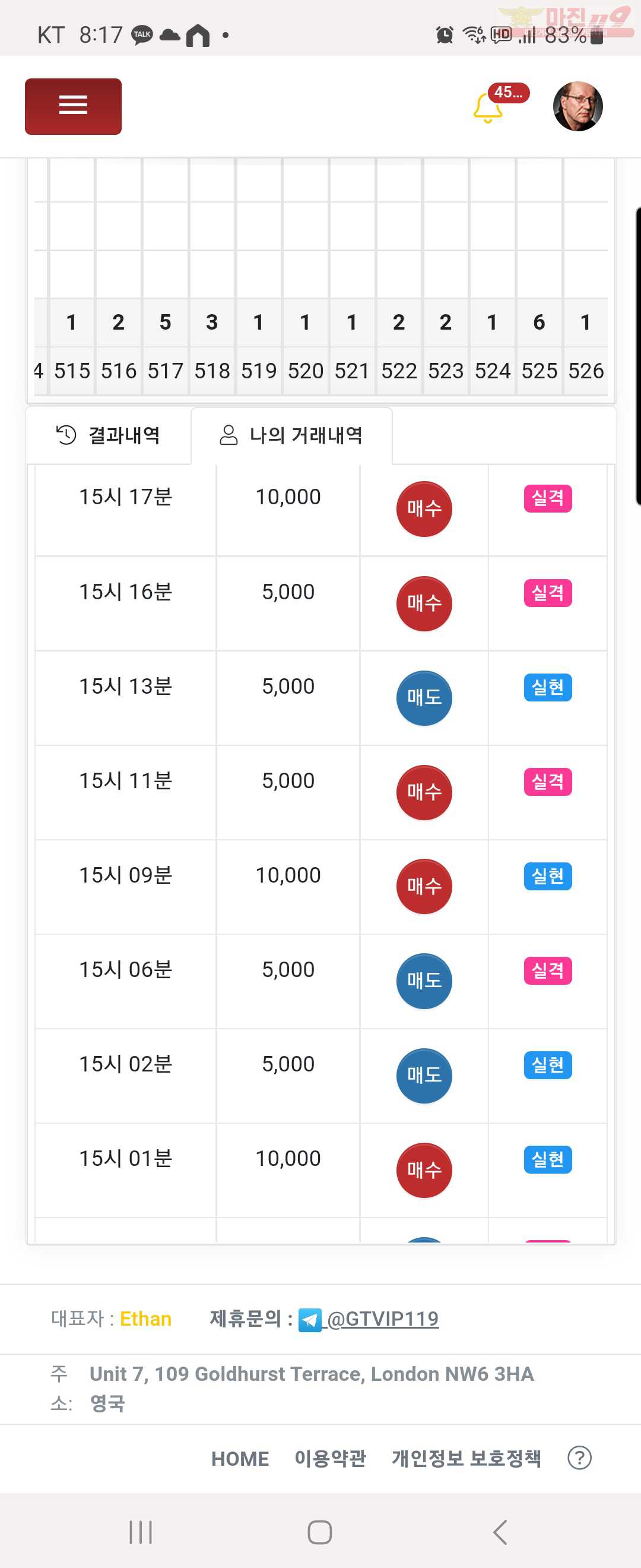This screenshot has height=1568, width=641.
Task: Tap the Android back navigation button
Action: coord(500,1532)
